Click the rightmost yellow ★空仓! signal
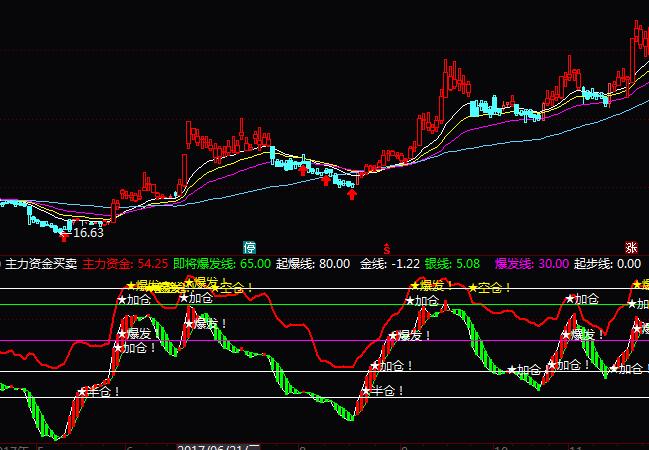Image resolution: width=649 pixels, height=450 pixels. click(x=490, y=288)
